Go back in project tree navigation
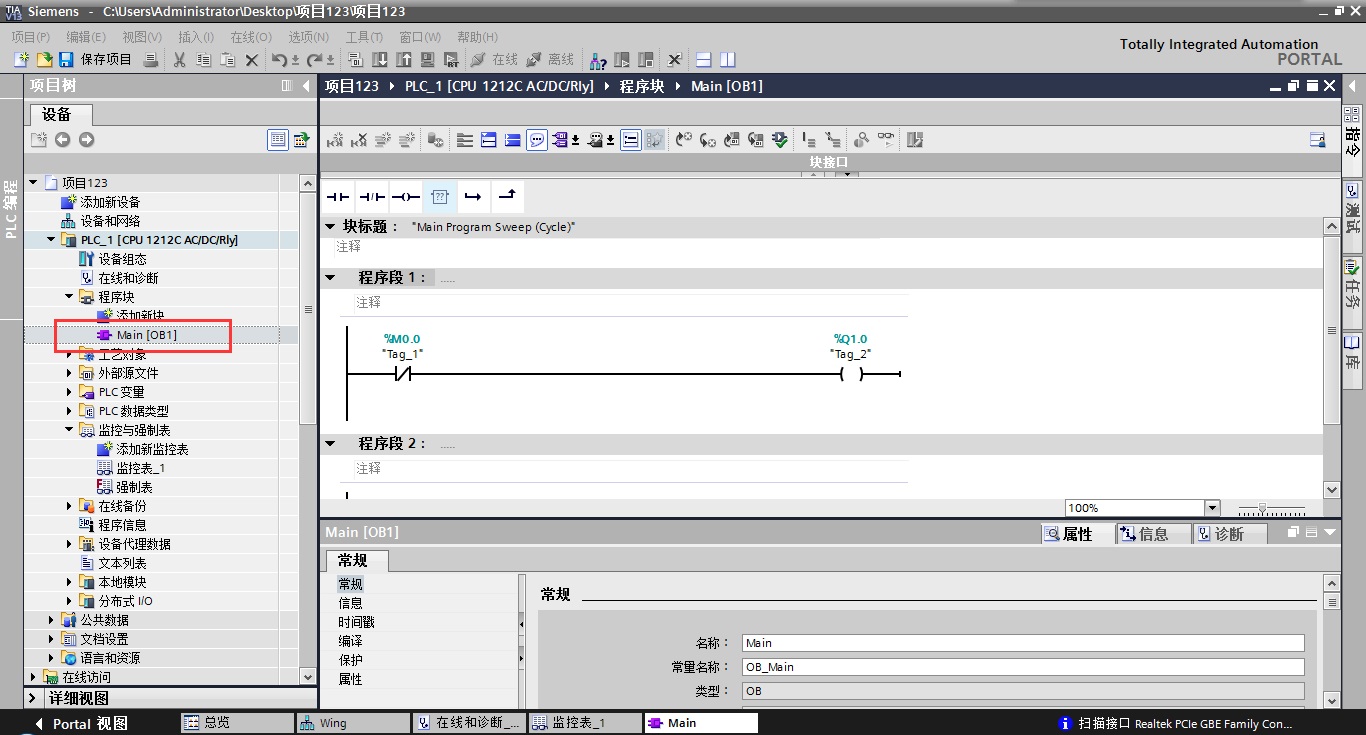The image size is (1366, 735). click(62, 140)
